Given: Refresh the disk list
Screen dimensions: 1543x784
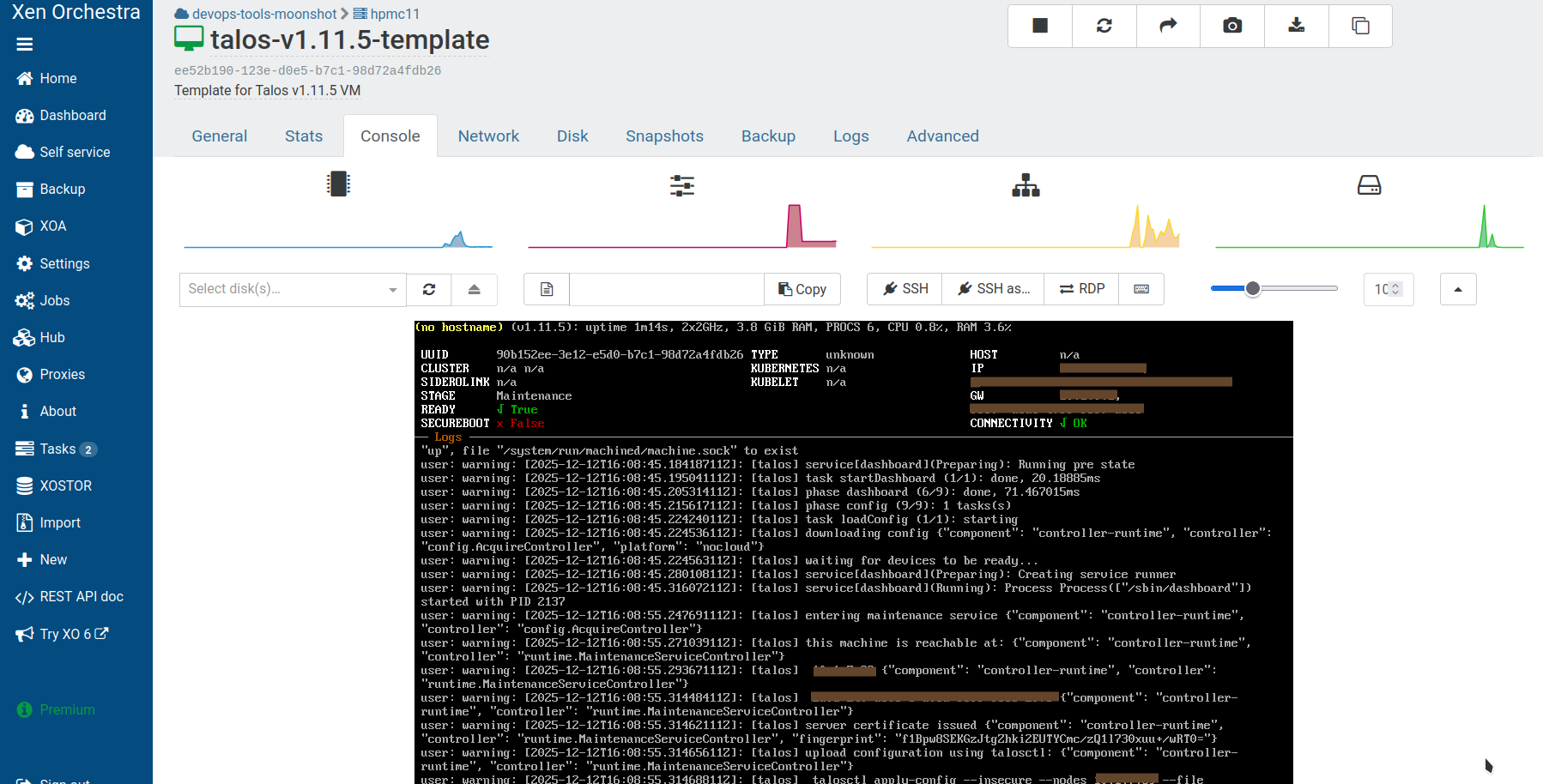Looking at the screenshot, I should click(428, 289).
